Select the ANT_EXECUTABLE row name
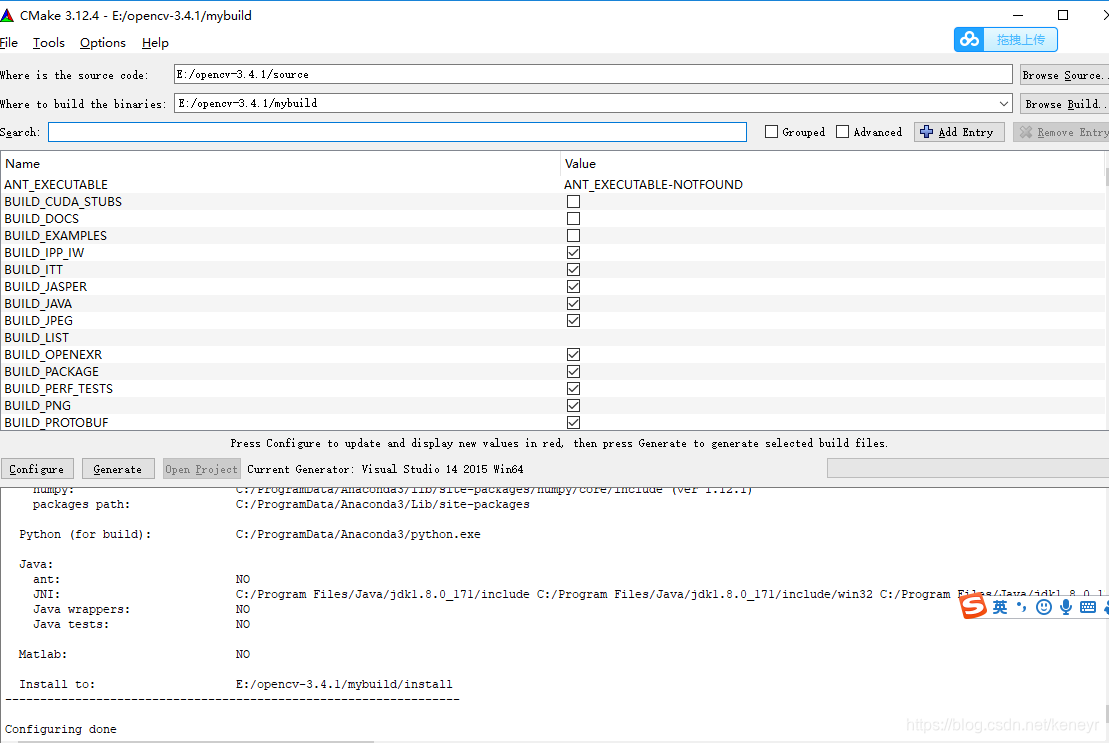The width and height of the screenshot is (1109, 743). click(56, 185)
